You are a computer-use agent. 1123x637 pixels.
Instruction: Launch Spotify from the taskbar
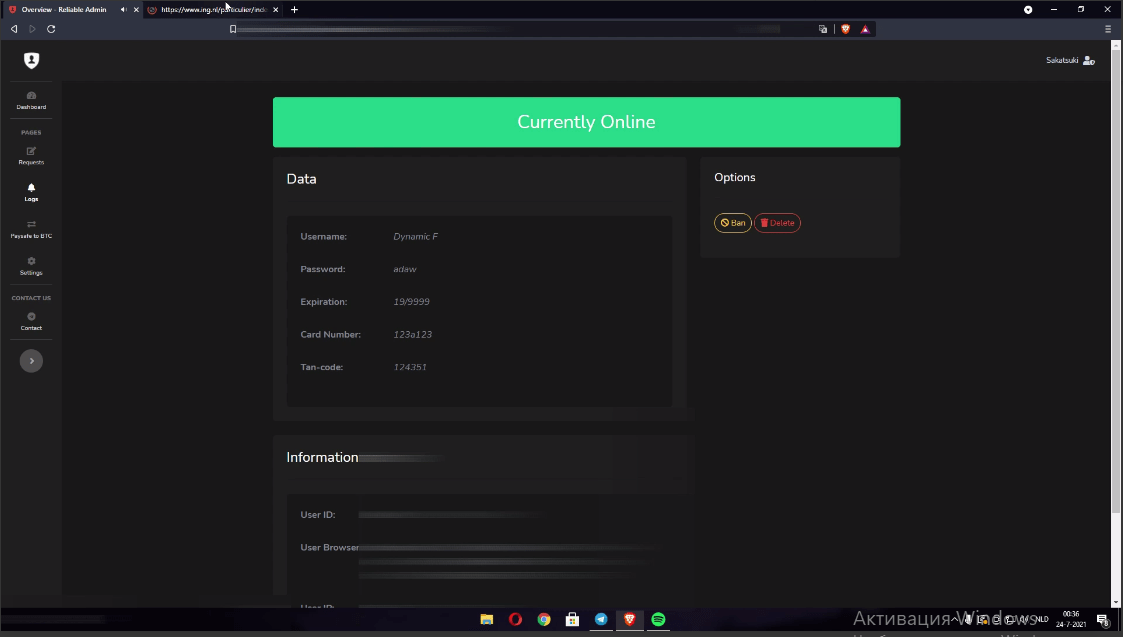658,619
